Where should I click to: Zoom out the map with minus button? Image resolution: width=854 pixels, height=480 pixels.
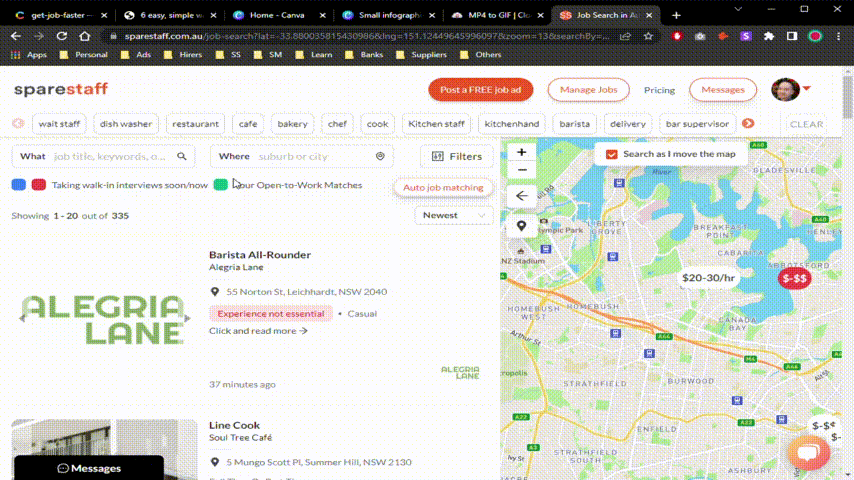521,170
